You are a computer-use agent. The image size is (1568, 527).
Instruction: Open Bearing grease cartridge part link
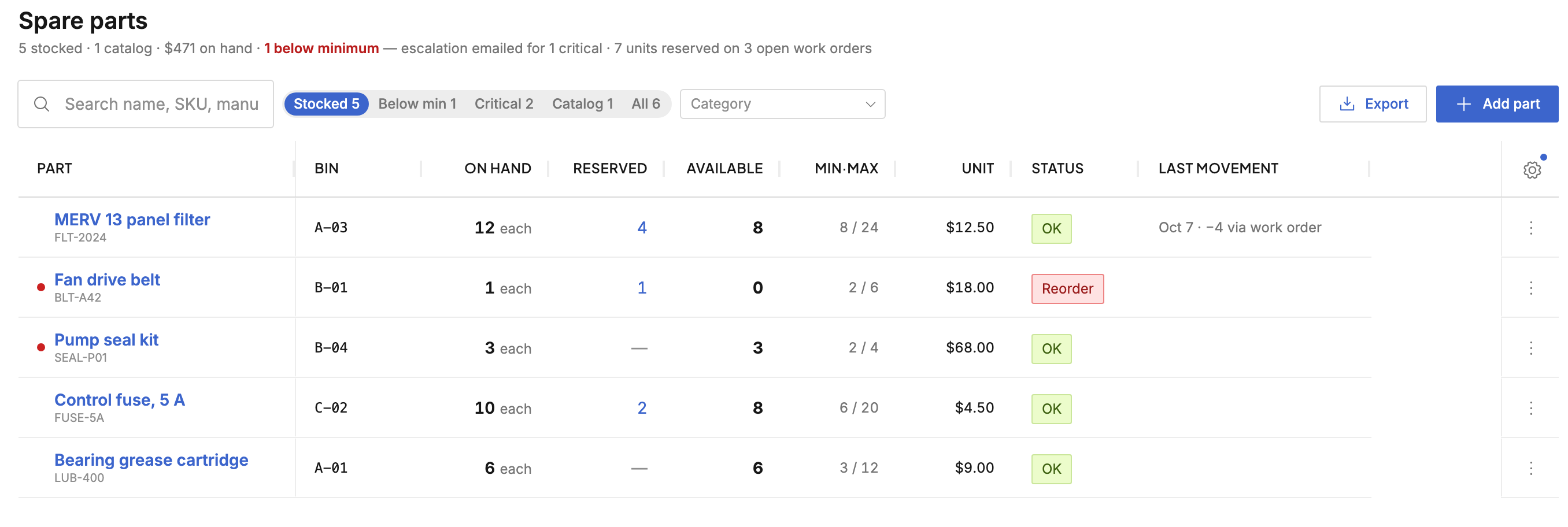pos(151,460)
